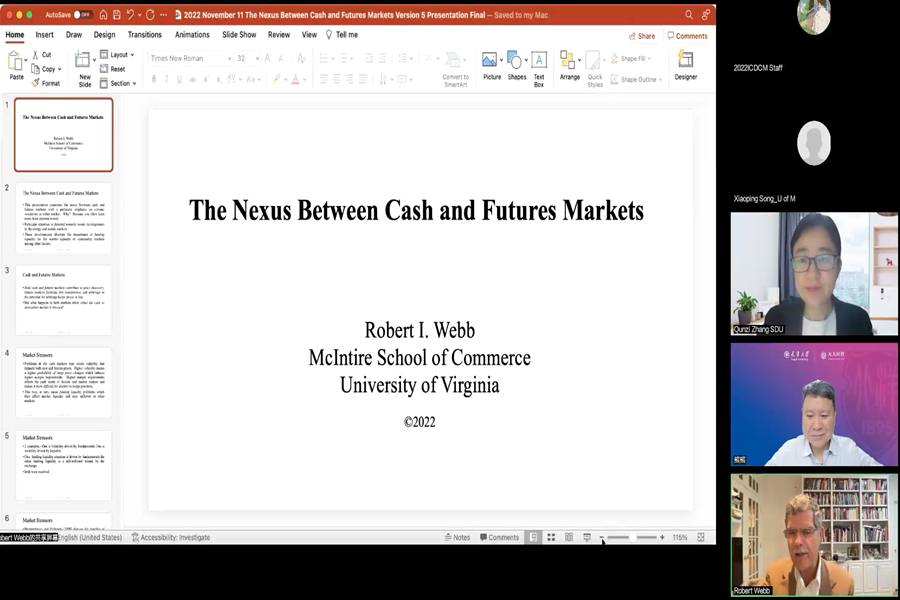Click the Save icon in title bar
The height and width of the screenshot is (600, 900).
coord(117,15)
